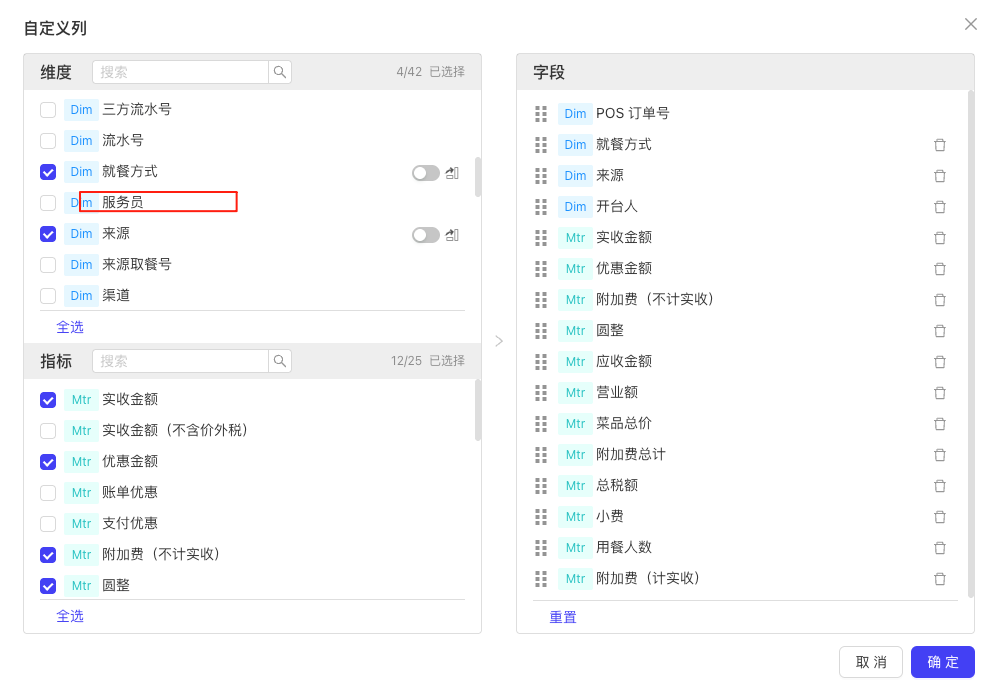Cancel the dialog with 取消
Viewport: 995px width, 694px height.
pyautogui.click(x=871, y=662)
